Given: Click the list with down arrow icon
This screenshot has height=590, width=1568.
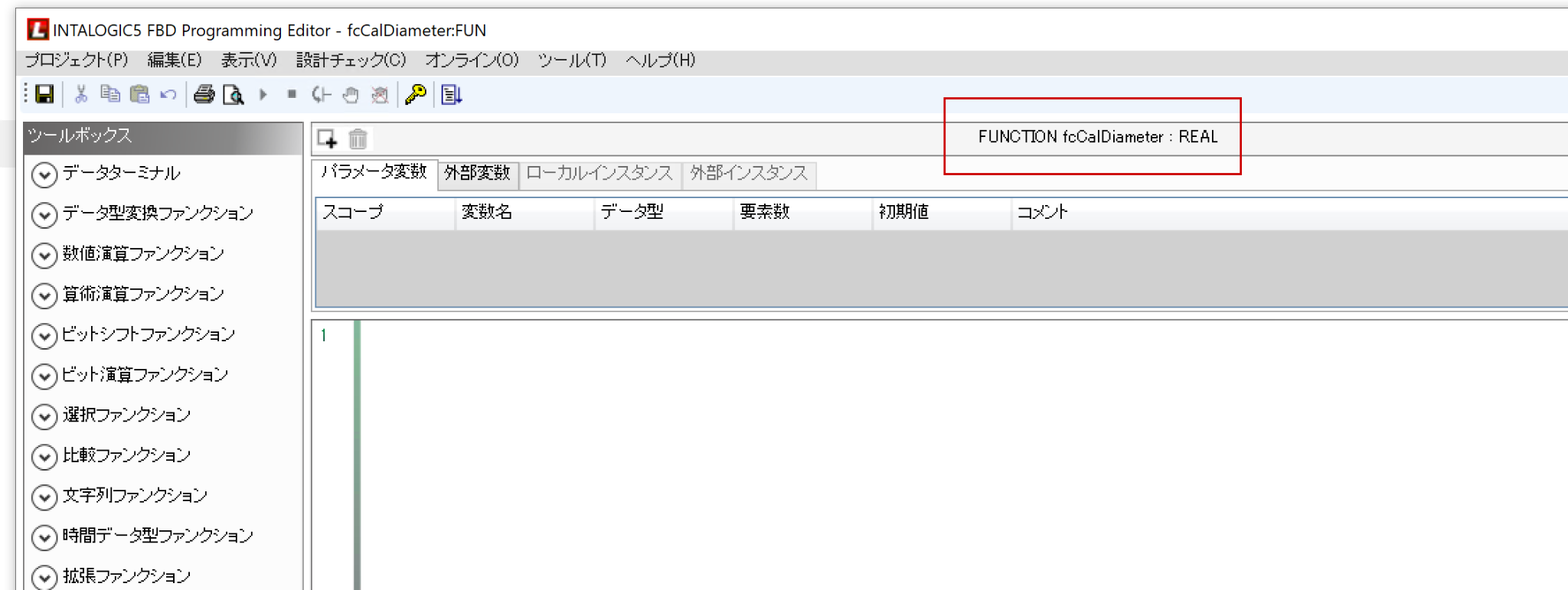Looking at the screenshot, I should (451, 94).
